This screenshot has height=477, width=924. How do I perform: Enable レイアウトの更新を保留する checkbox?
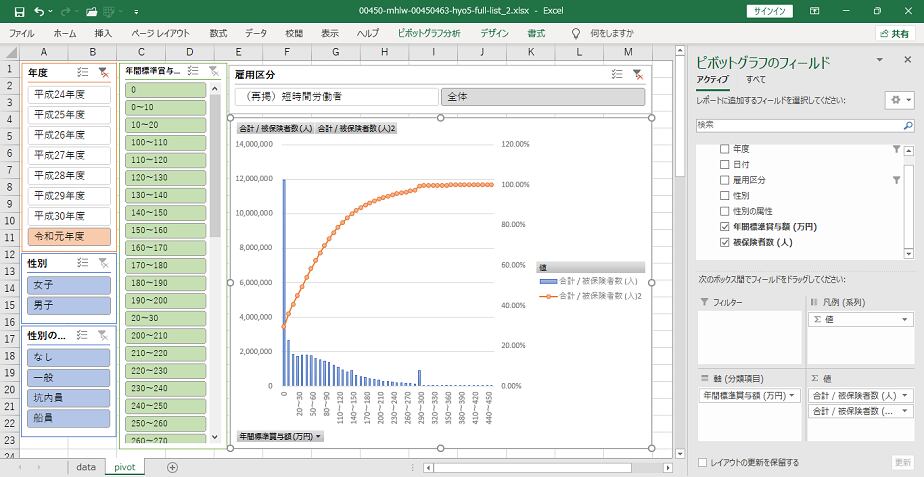click(x=703, y=463)
